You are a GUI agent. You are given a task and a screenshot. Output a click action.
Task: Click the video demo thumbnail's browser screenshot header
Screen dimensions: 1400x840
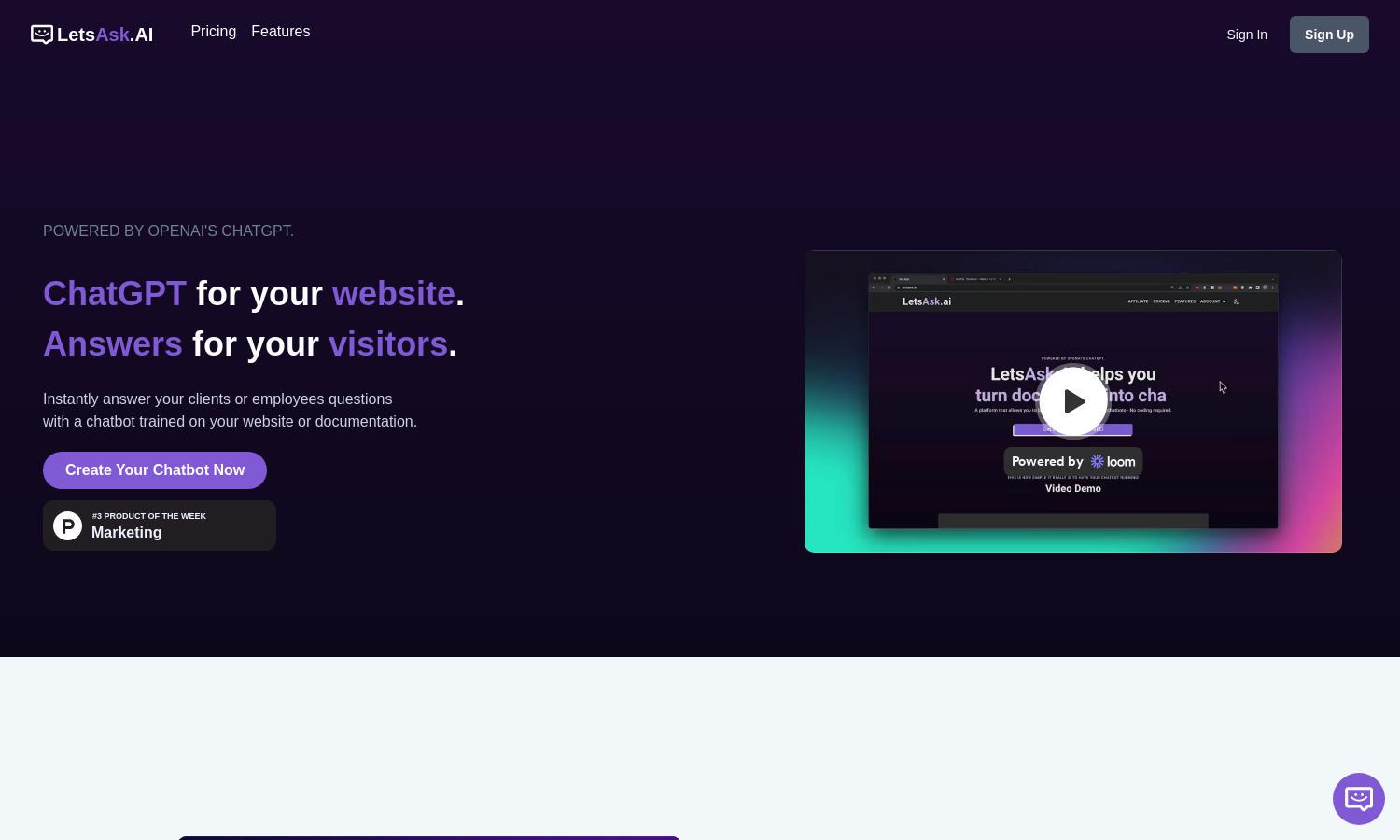pos(1073,301)
